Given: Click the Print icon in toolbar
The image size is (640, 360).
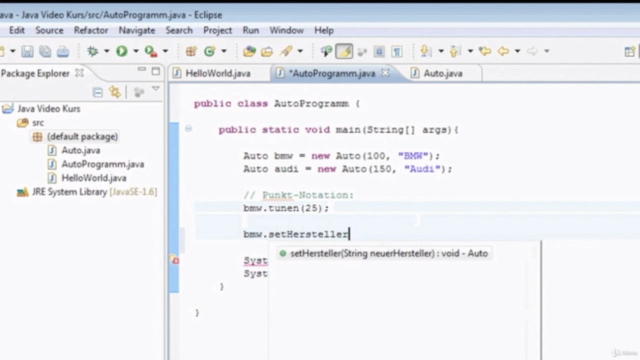Looking at the screenshot, I should tap(63, 51).
